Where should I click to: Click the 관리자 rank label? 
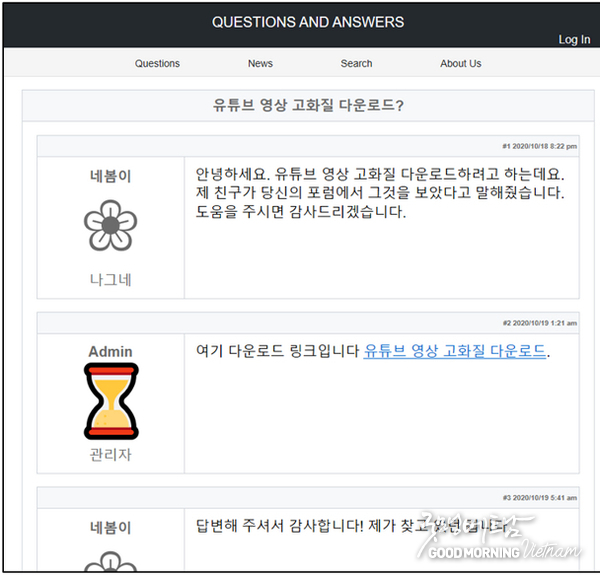click(x=111, y=455)
